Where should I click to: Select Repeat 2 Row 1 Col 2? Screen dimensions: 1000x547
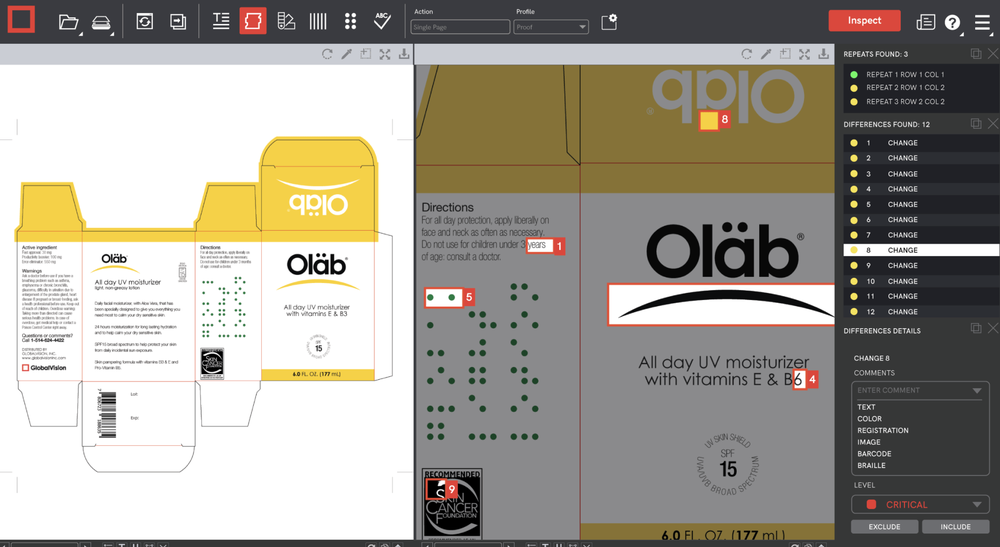tap(921, 87)
